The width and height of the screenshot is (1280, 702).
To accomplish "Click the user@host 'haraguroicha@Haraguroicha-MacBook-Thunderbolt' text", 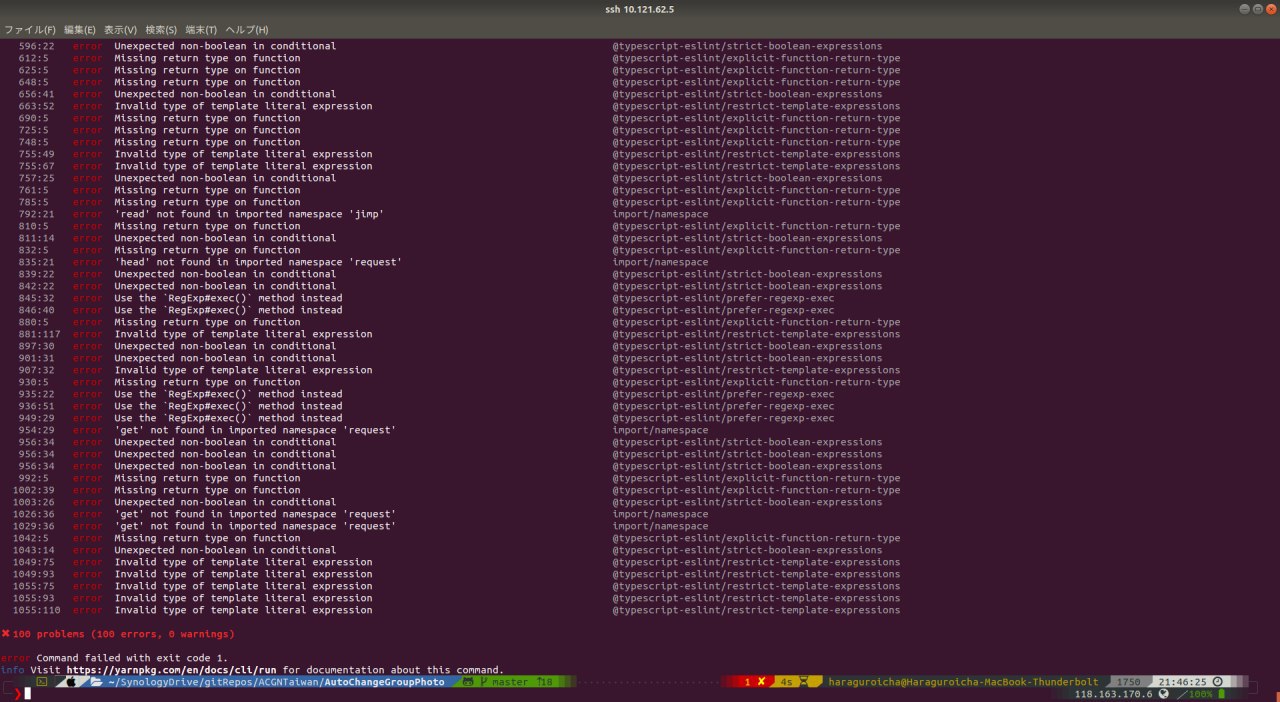I will [964, 682].
